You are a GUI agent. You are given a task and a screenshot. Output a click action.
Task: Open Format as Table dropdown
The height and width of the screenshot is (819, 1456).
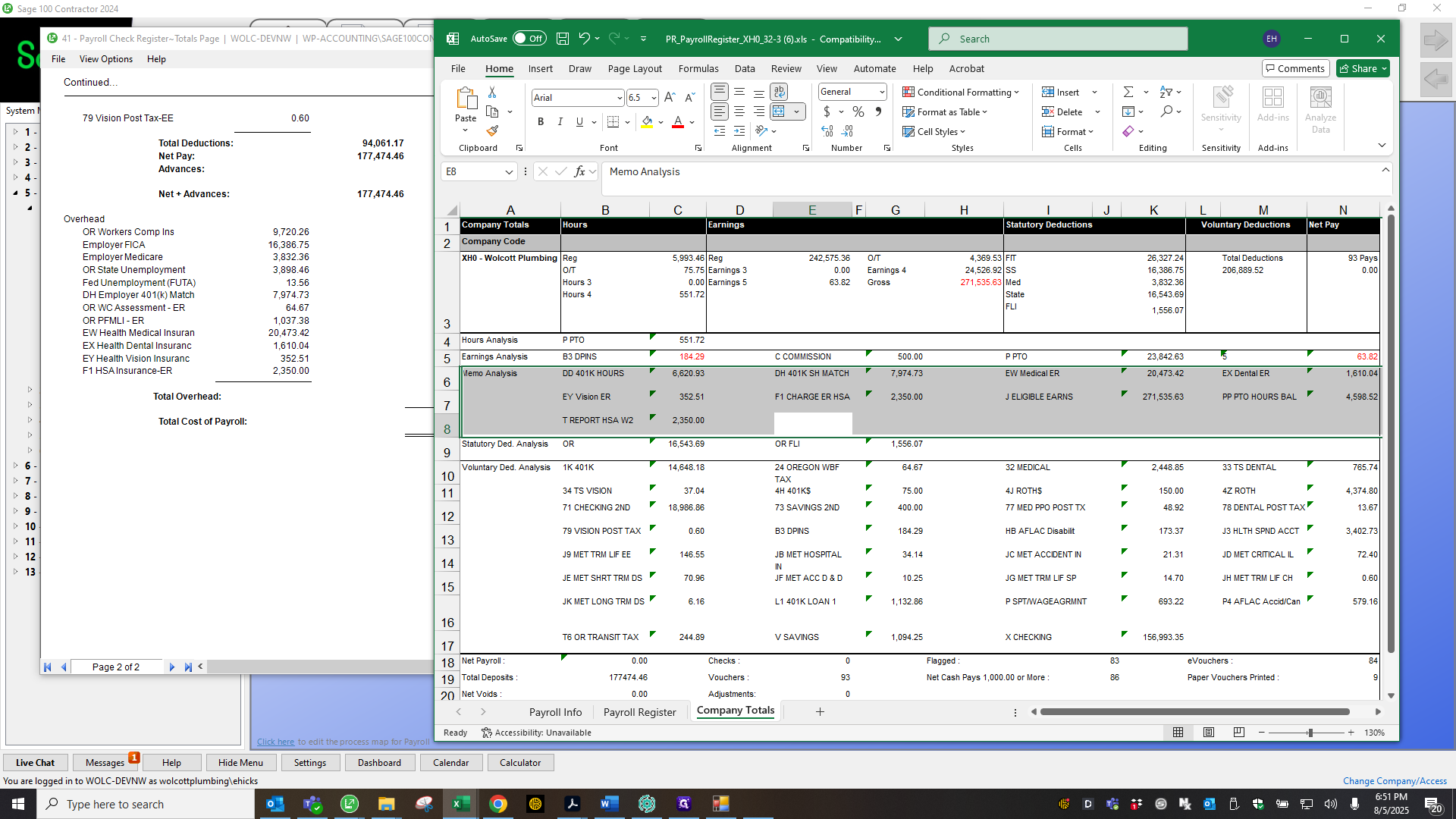click(945, 111)
